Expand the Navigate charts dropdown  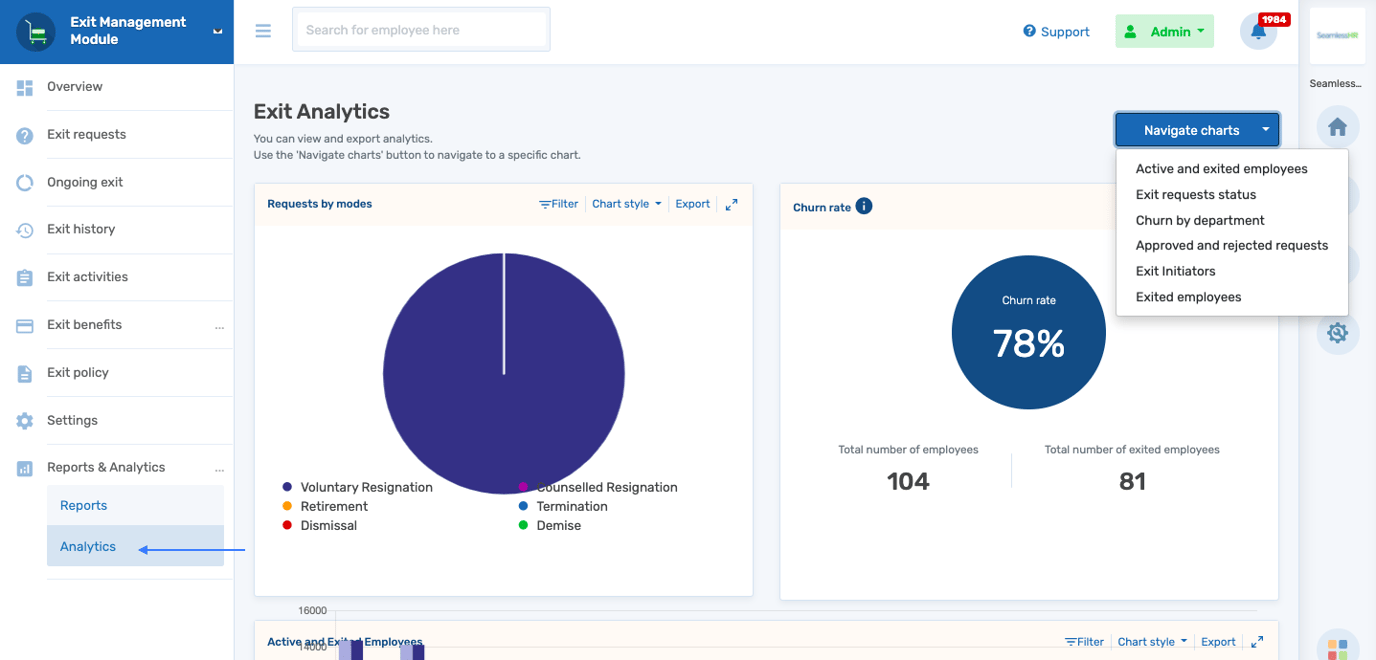click(1196, 129)
